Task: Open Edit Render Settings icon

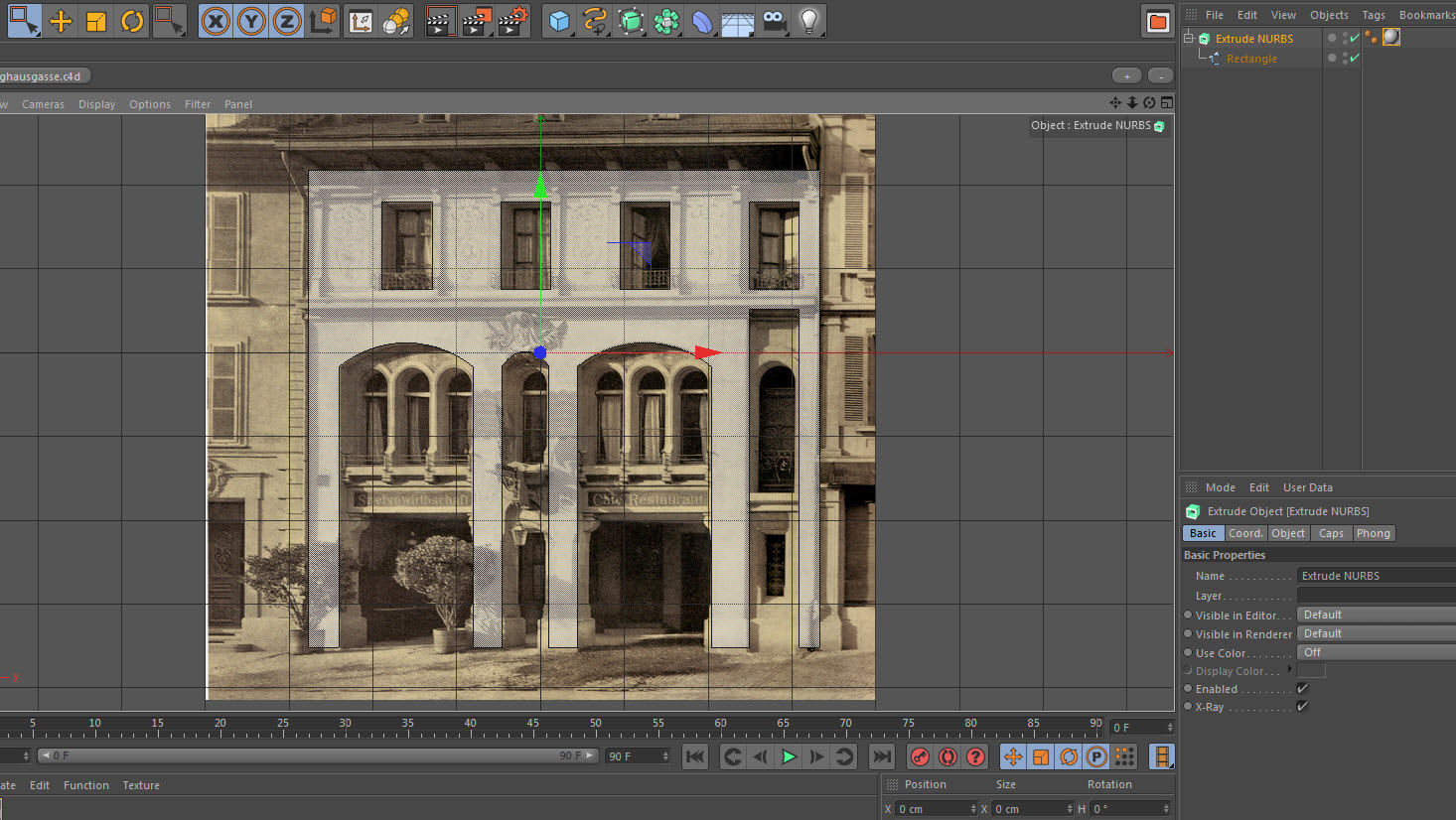Action: click(x=512, y=21)
